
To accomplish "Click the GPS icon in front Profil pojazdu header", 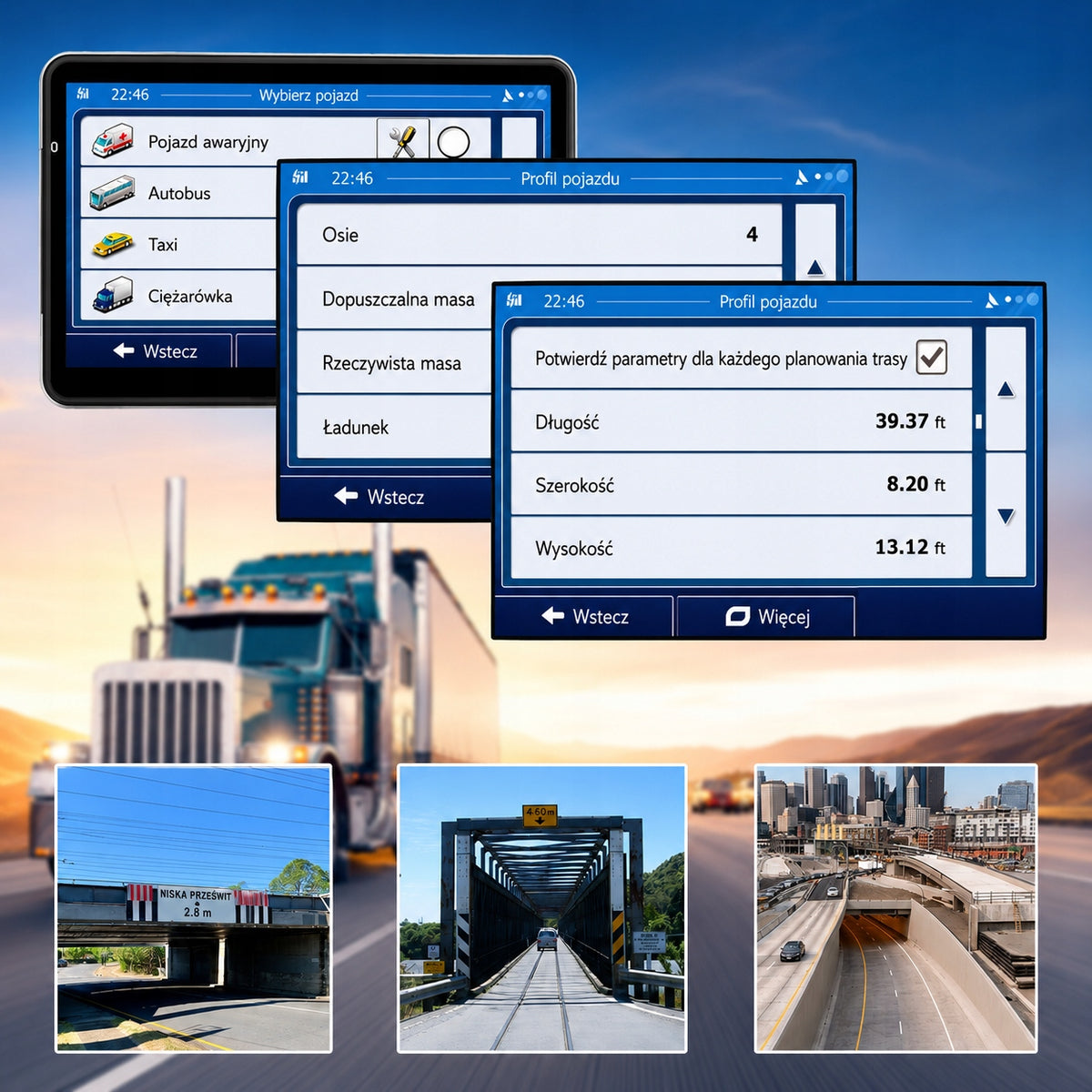I will point(992,300).
